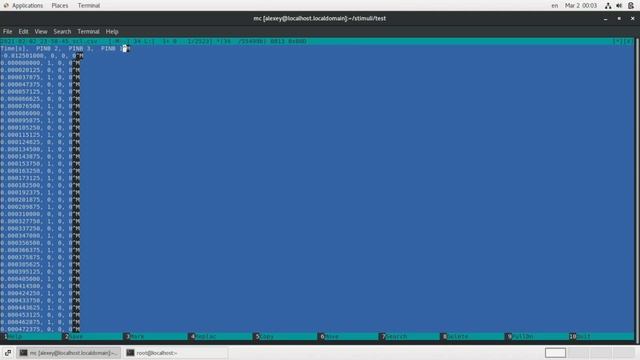This screenshot has width=640, height=360.
Task: Click the row starting 0.000105250
Action: (x=40, y=128)
